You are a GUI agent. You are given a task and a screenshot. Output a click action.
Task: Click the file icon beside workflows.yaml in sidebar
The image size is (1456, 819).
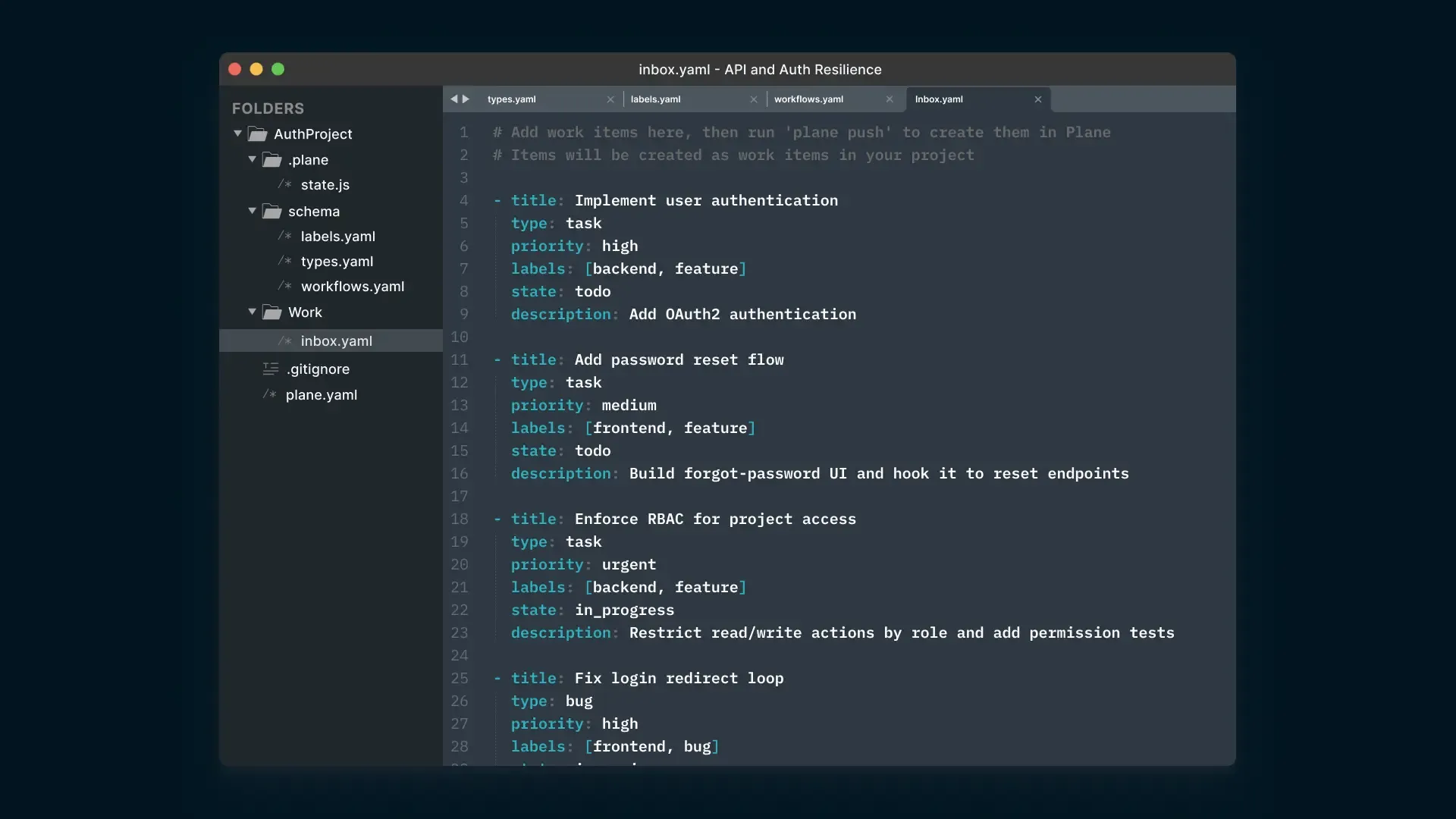284,286
